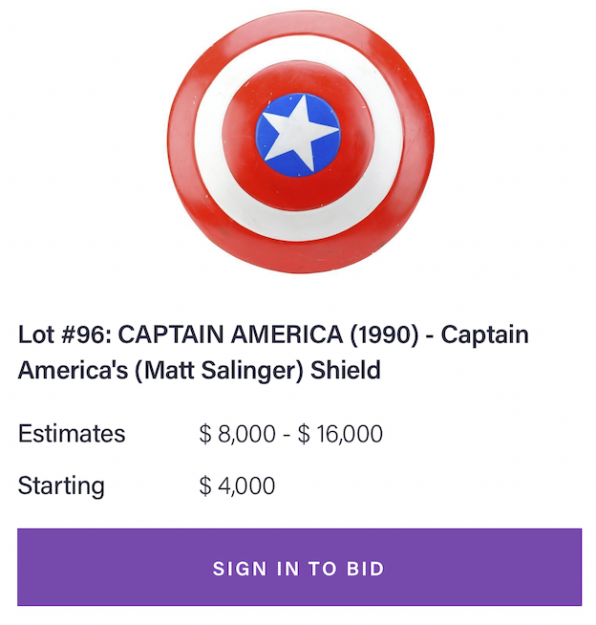The image size is (596, 625).
Task: Click the "(Matt Salinger)" text in the title
Action: [x=219, y=371]
